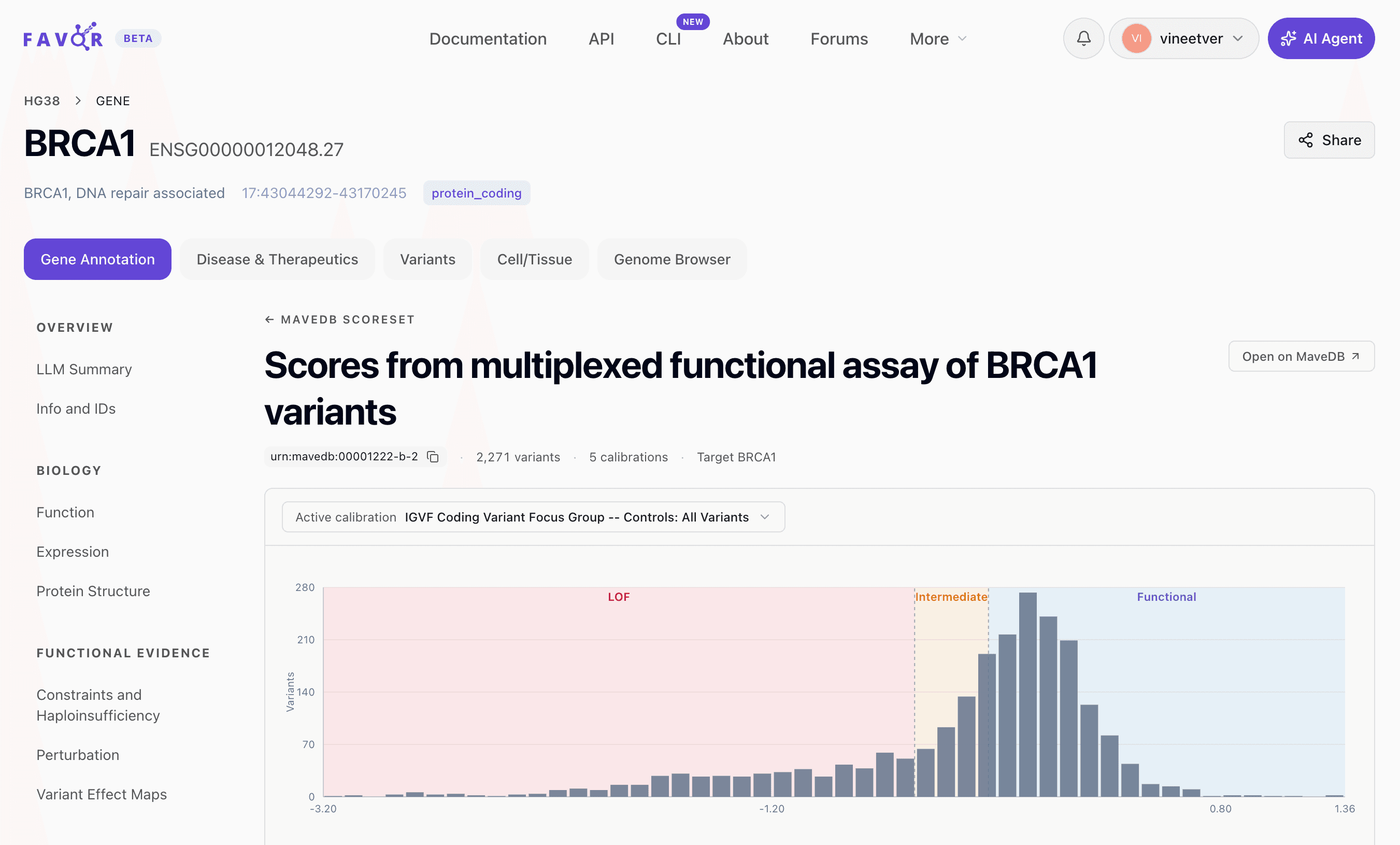Click the NEW badge above CLI

tap(693, 22)
